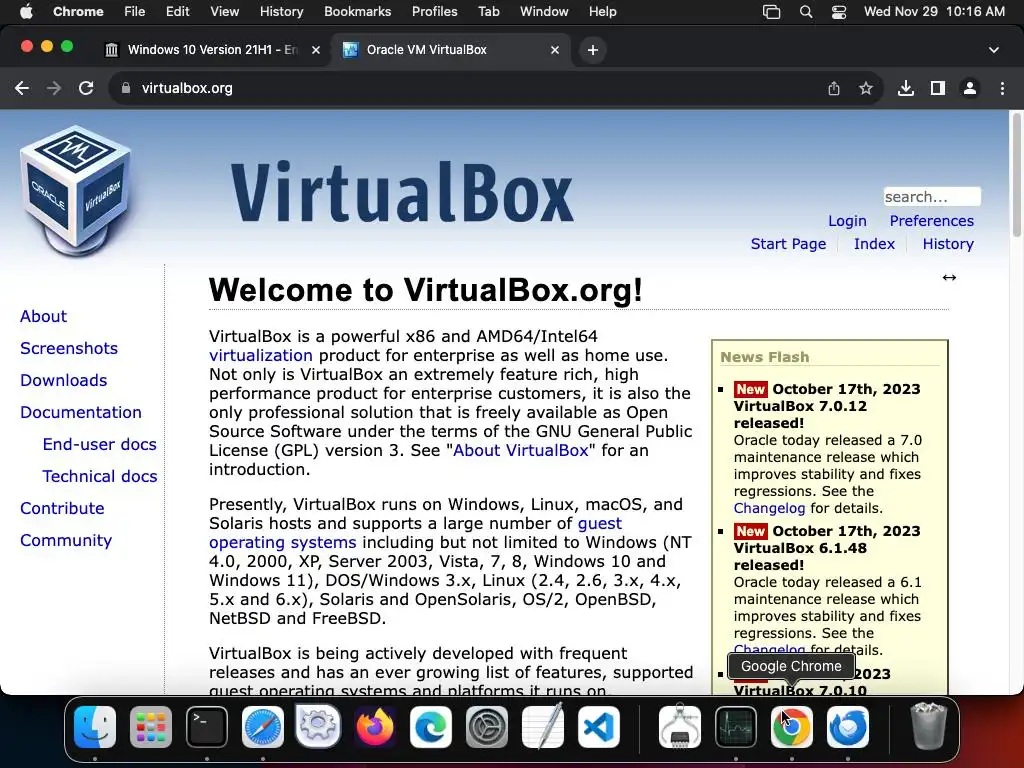This screenshot has width=1024, height=768.
Task: Open Chrome downloads icon
Action: (906, 88)
